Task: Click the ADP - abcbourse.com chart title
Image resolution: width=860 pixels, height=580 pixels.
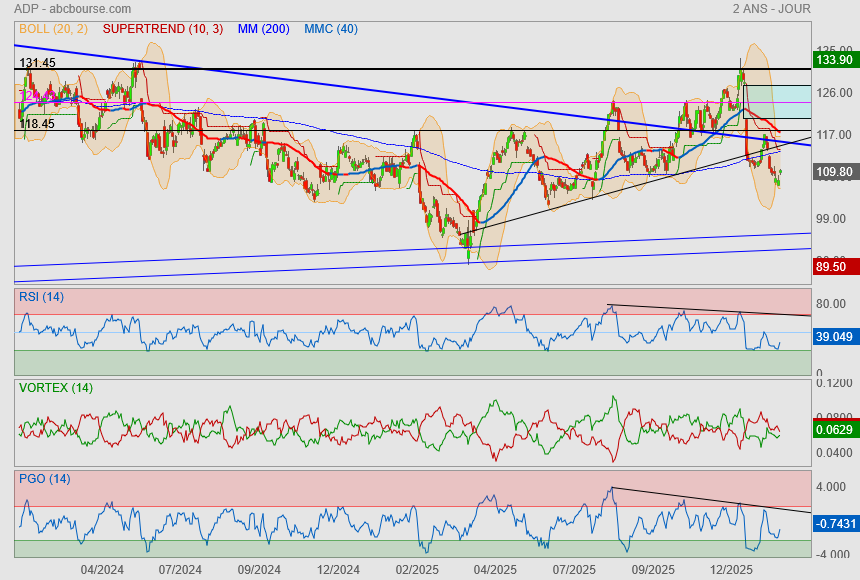Action: click(x=66, y=9)
